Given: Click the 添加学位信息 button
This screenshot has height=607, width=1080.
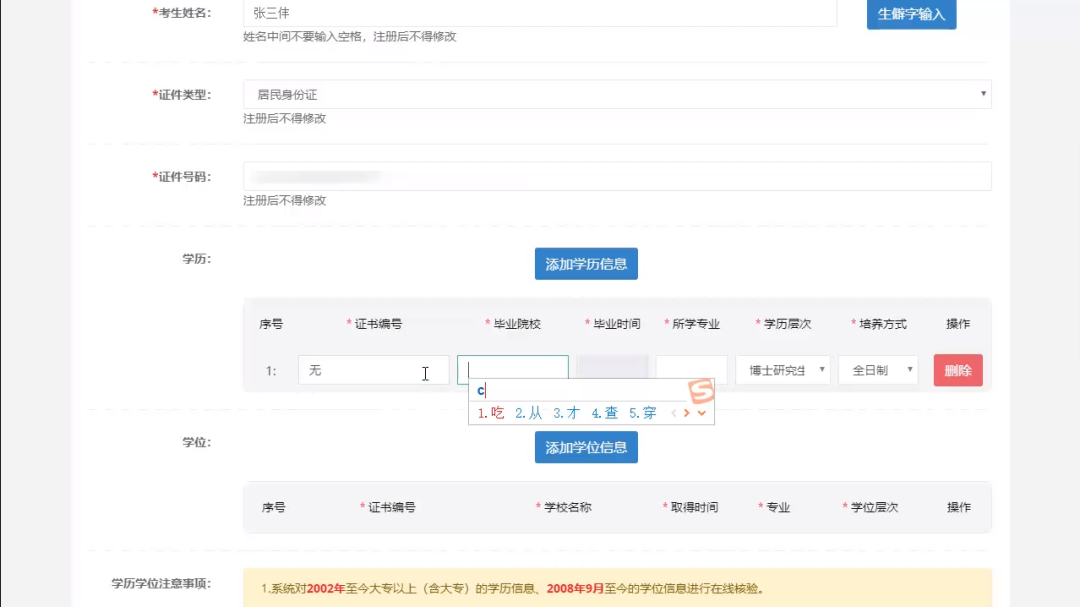Looking at the screenshot, I should coord(586,447).
